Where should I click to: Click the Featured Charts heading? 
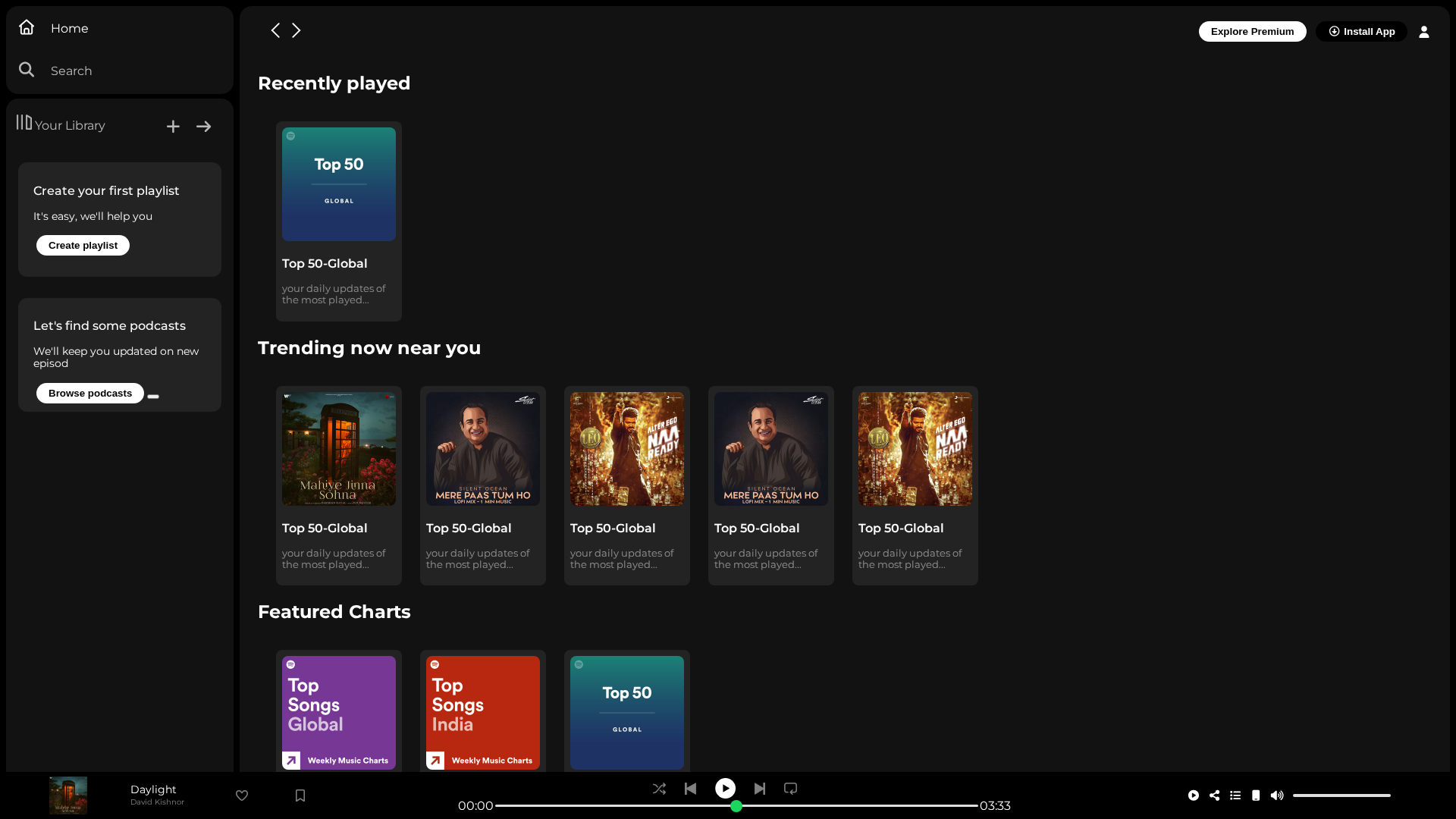[x=334, y=612]
